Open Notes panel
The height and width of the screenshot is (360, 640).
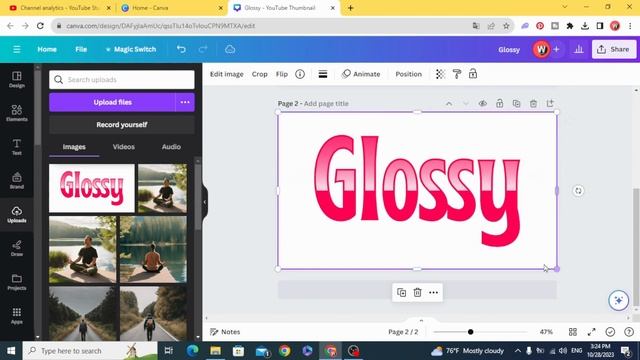[225, 332]
